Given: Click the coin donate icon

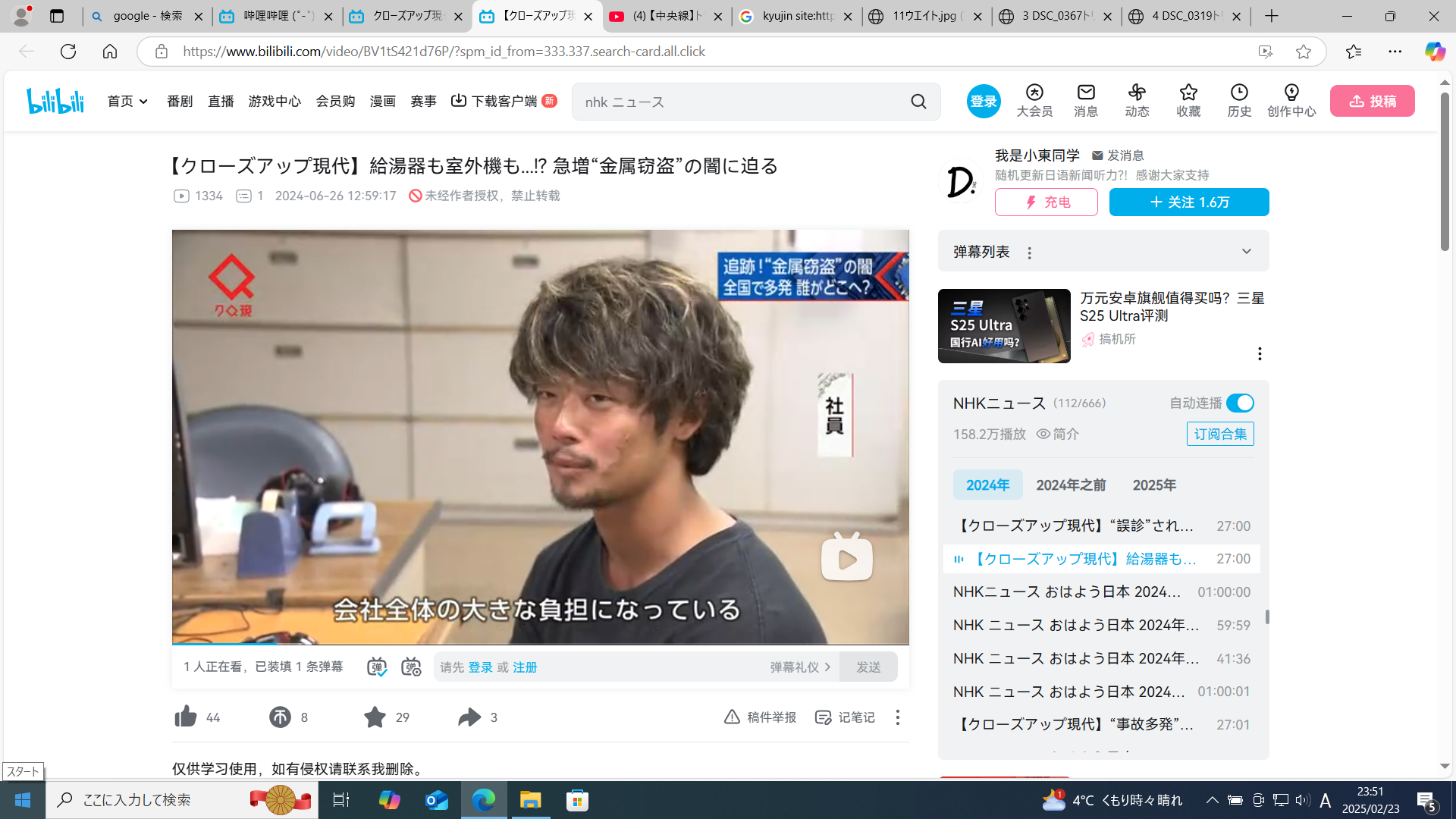Looking at the screenshot, I should (280, 717).
